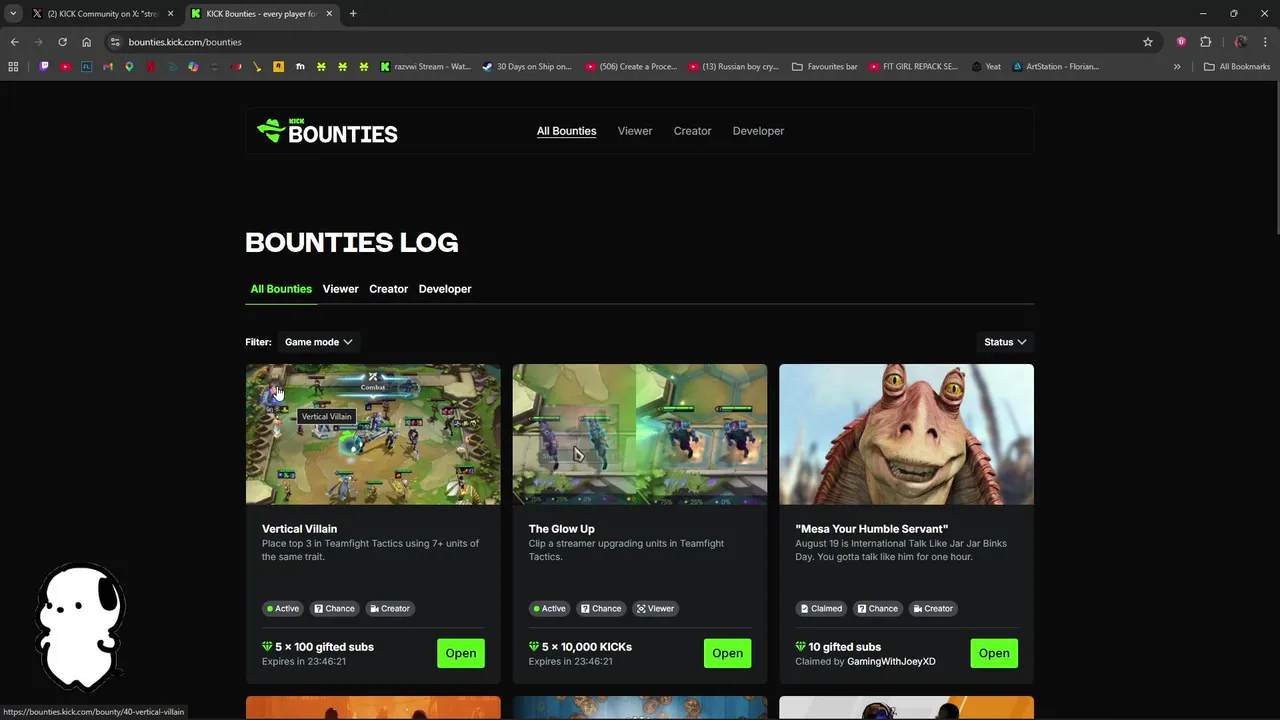Open Chrome's three-dot menu
The width and height of the screenshot is (1280, 720).
tap(1265, 42)
